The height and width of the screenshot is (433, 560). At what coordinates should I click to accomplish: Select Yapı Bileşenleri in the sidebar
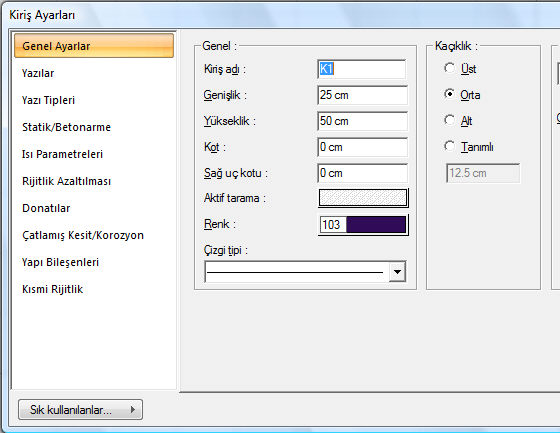click(x=60, y=262)
